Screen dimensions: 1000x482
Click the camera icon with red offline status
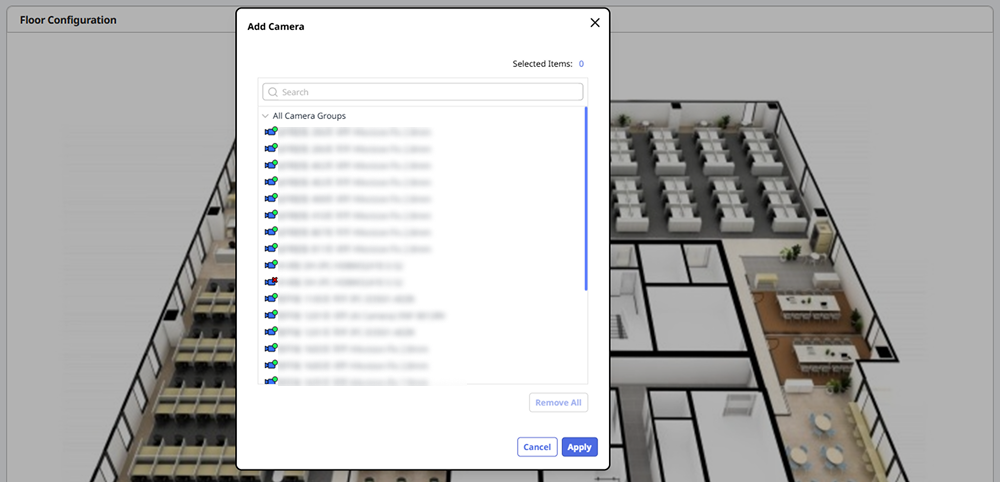270,282
